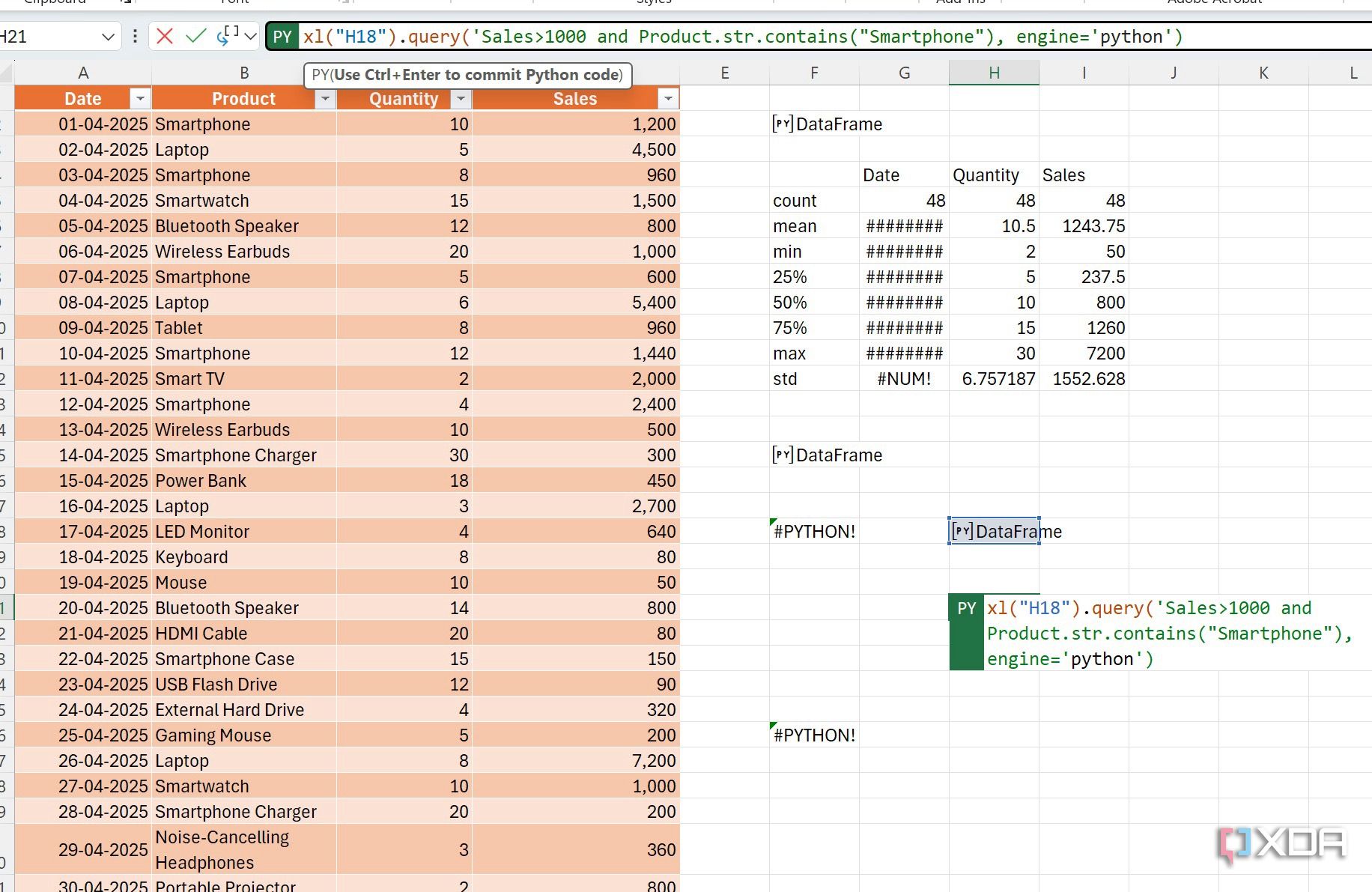This screenshot has width=1372, height=892.
Task: Select the "LED Monitor" product cell
Action: point(244,532)
